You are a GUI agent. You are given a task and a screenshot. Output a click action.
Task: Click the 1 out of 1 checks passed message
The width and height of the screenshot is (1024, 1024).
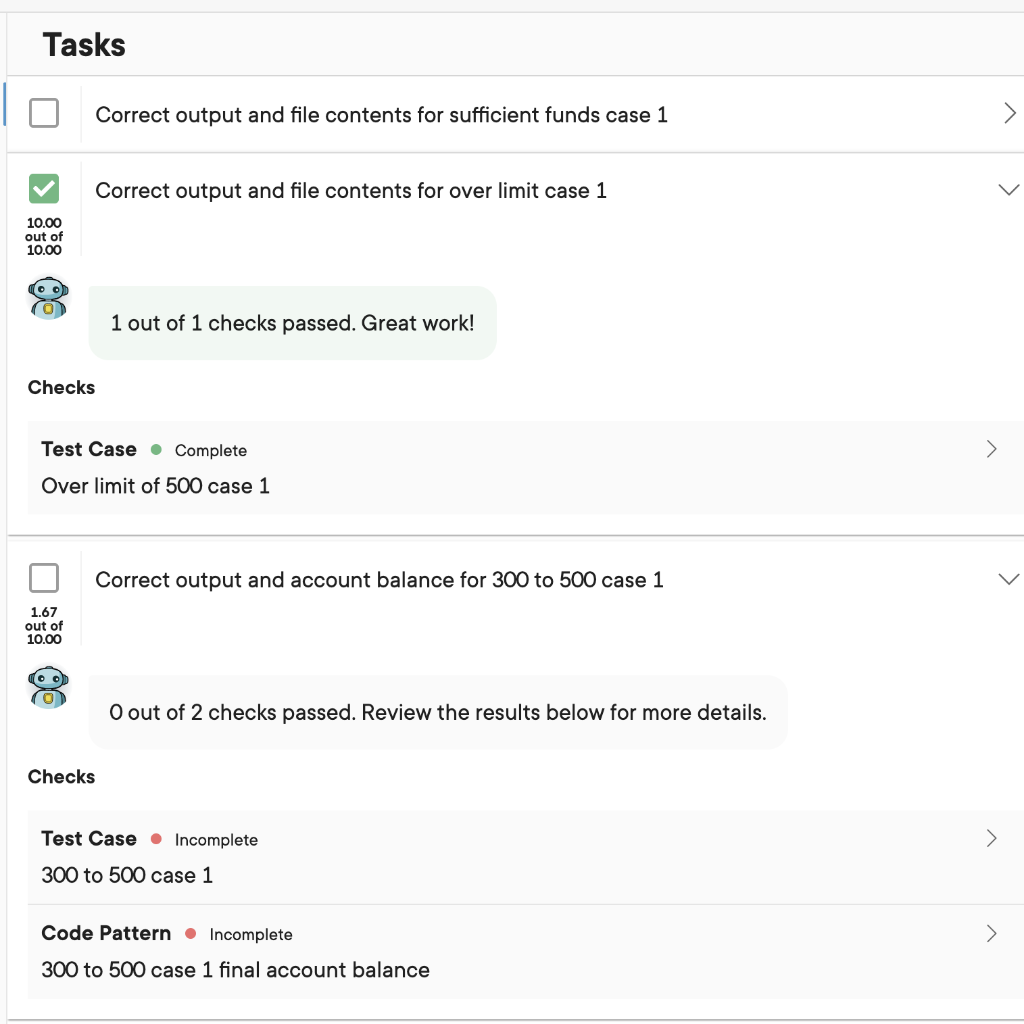(293, 323)
